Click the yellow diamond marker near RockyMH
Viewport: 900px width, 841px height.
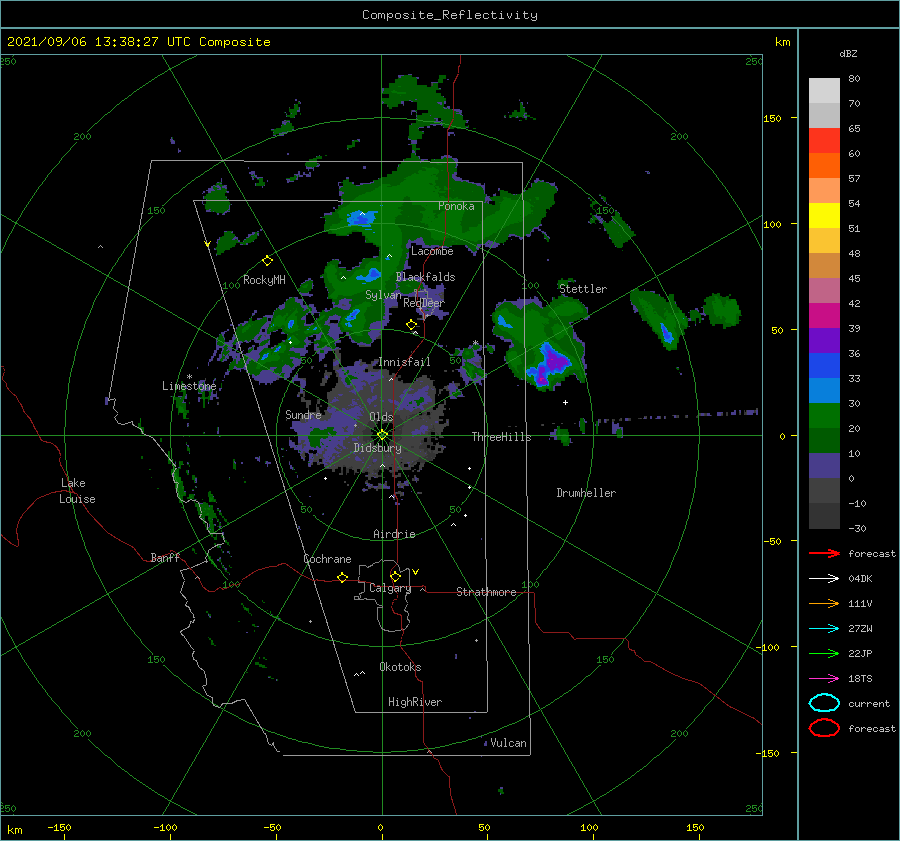[267, 261]
